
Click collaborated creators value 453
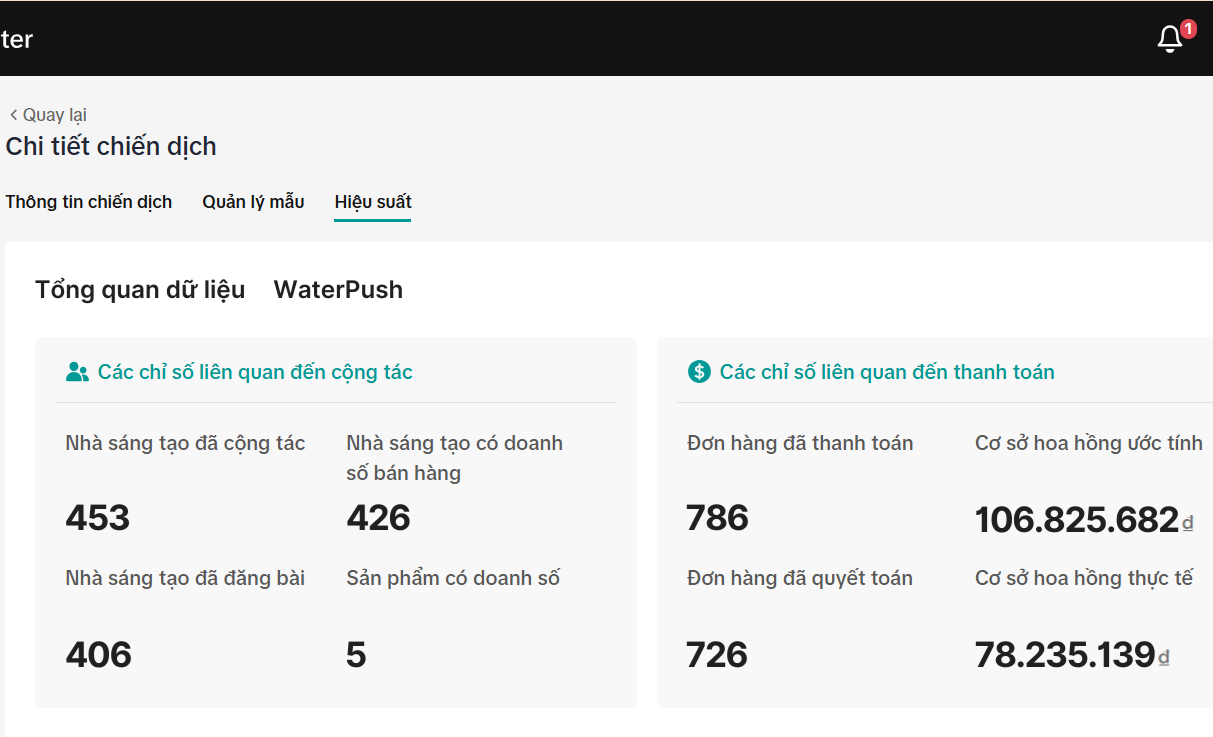point(98,518)
